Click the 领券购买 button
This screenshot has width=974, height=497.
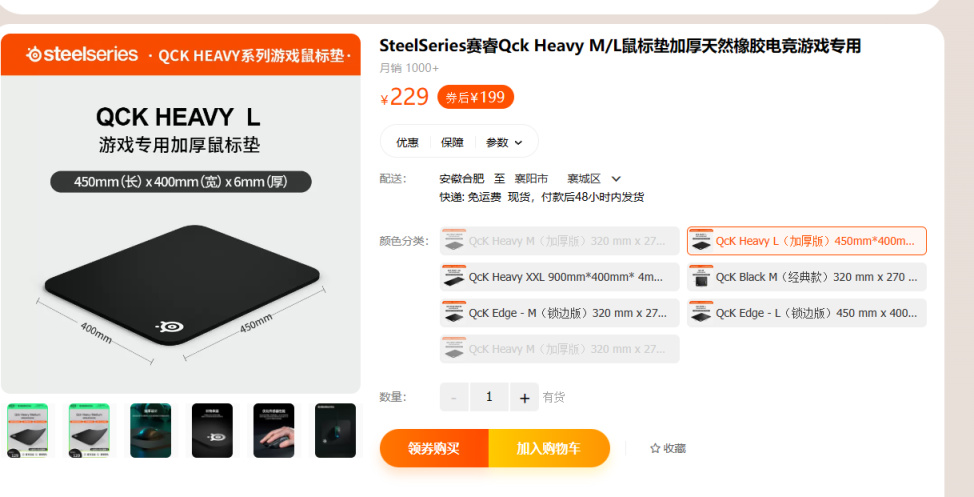434,448
